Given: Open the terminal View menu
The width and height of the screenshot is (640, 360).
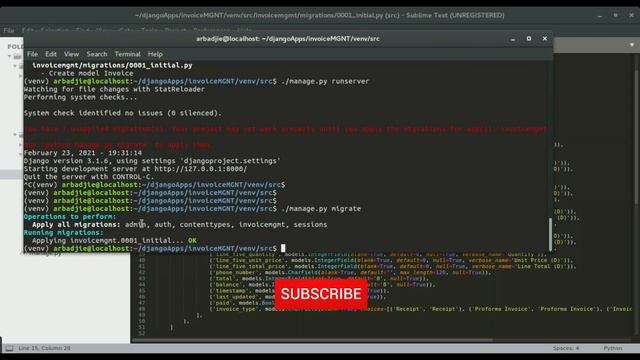Looking at the screenshot, I should click(x=71, y=54).
